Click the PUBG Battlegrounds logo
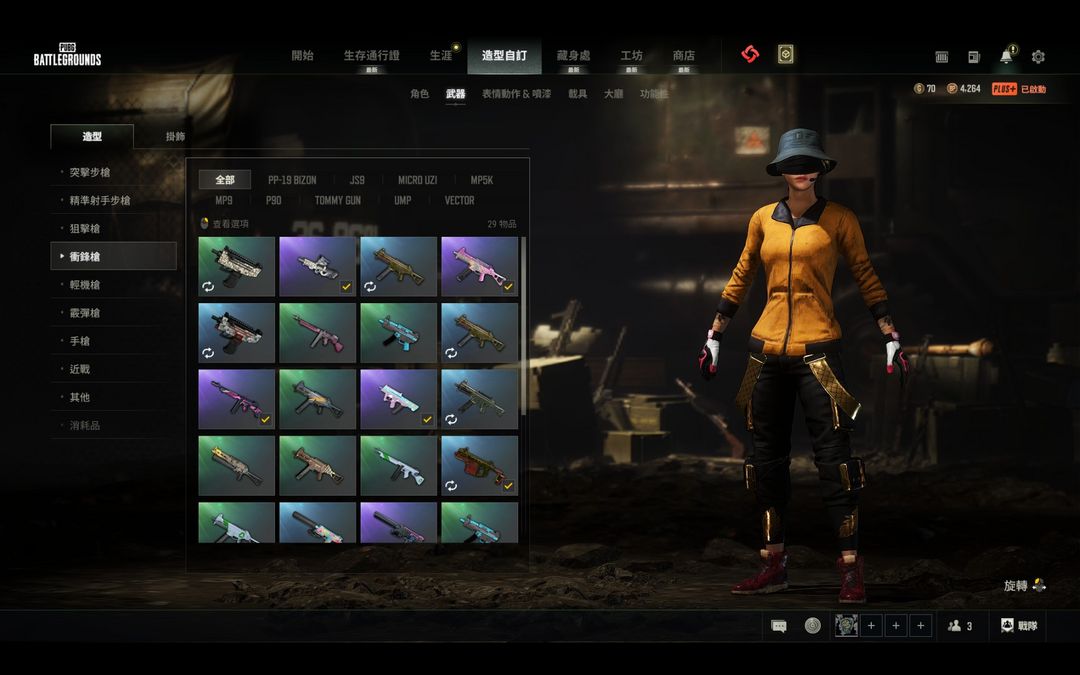 (68, 54)
